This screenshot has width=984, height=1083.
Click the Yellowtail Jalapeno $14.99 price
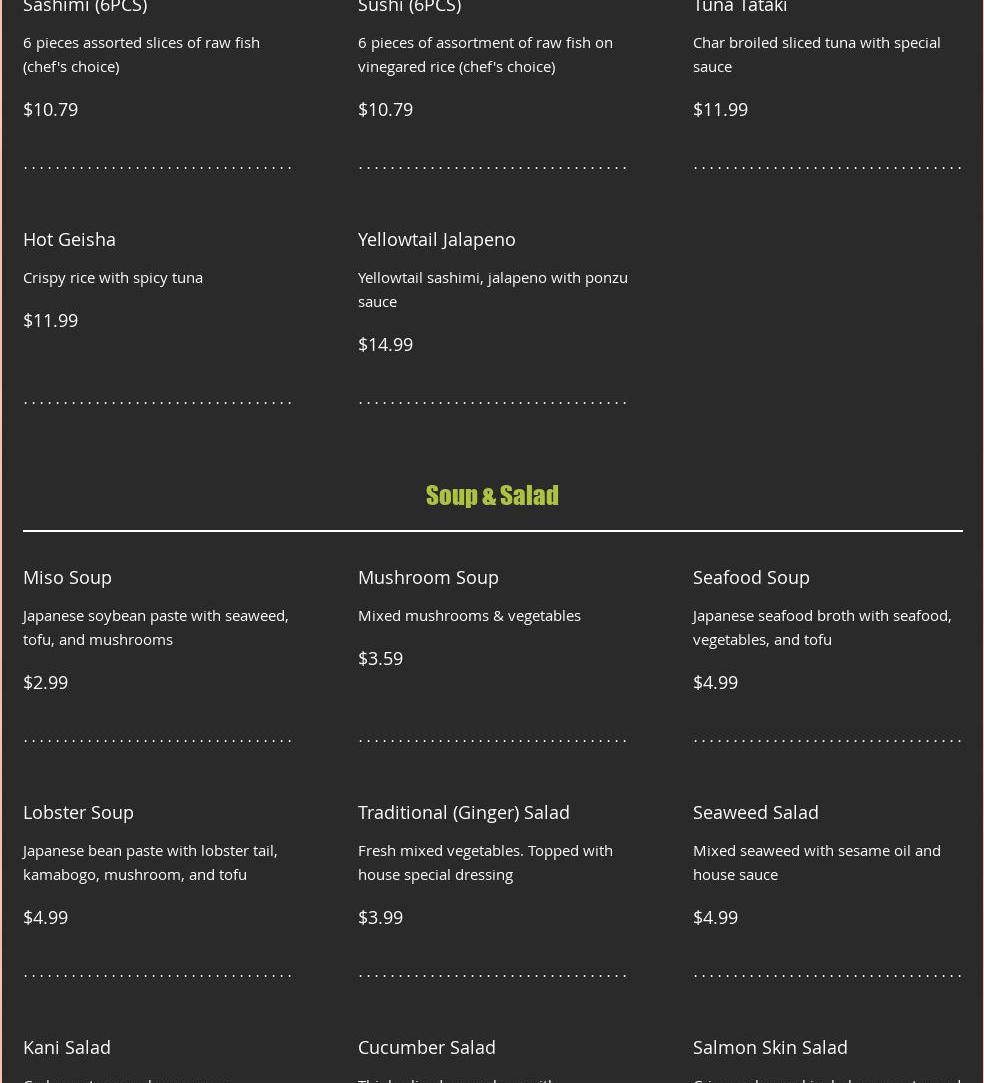coord(385,345)
